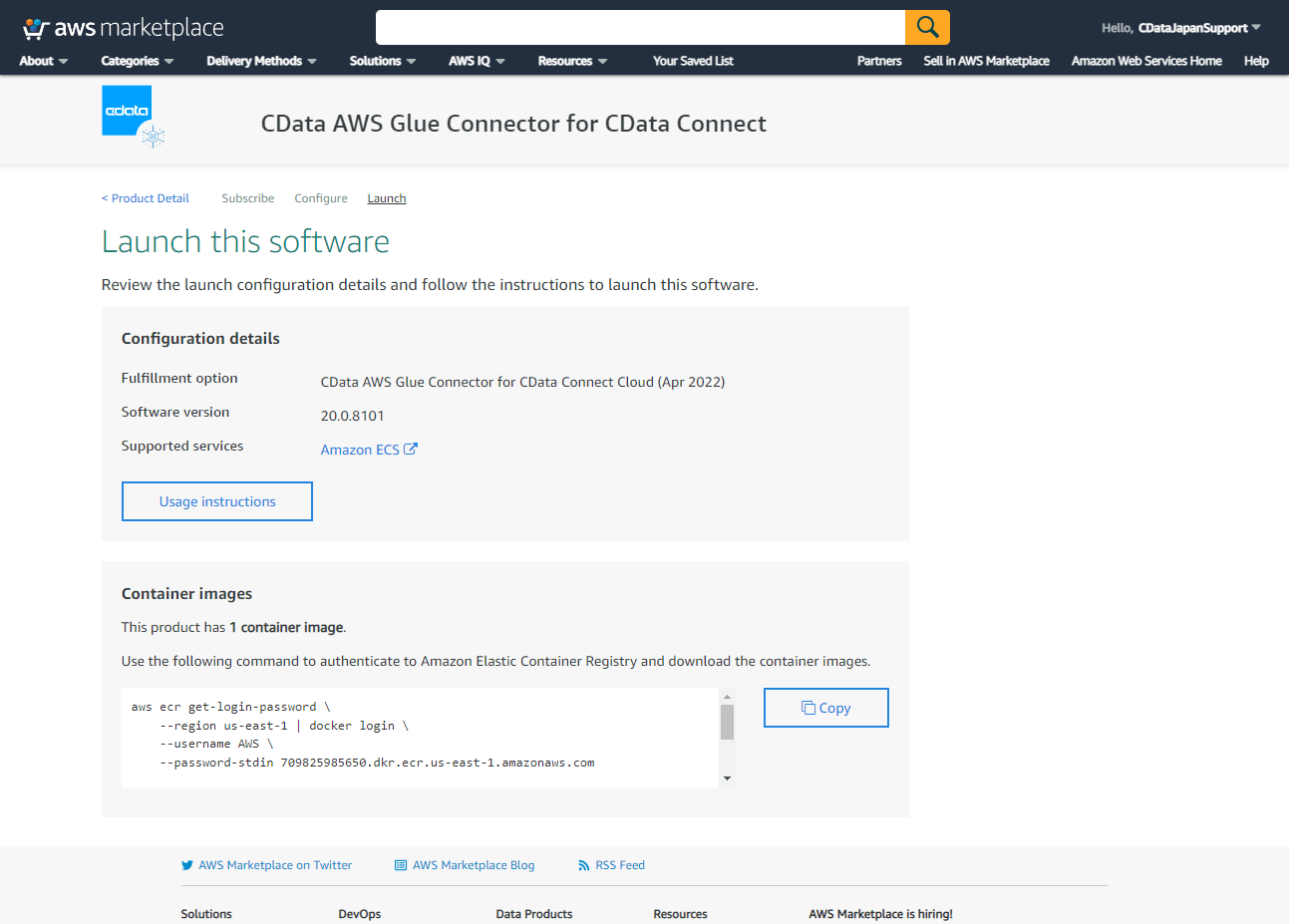Expand the Categories dropdown menu
1289x924 pixels.
(138, 61)
